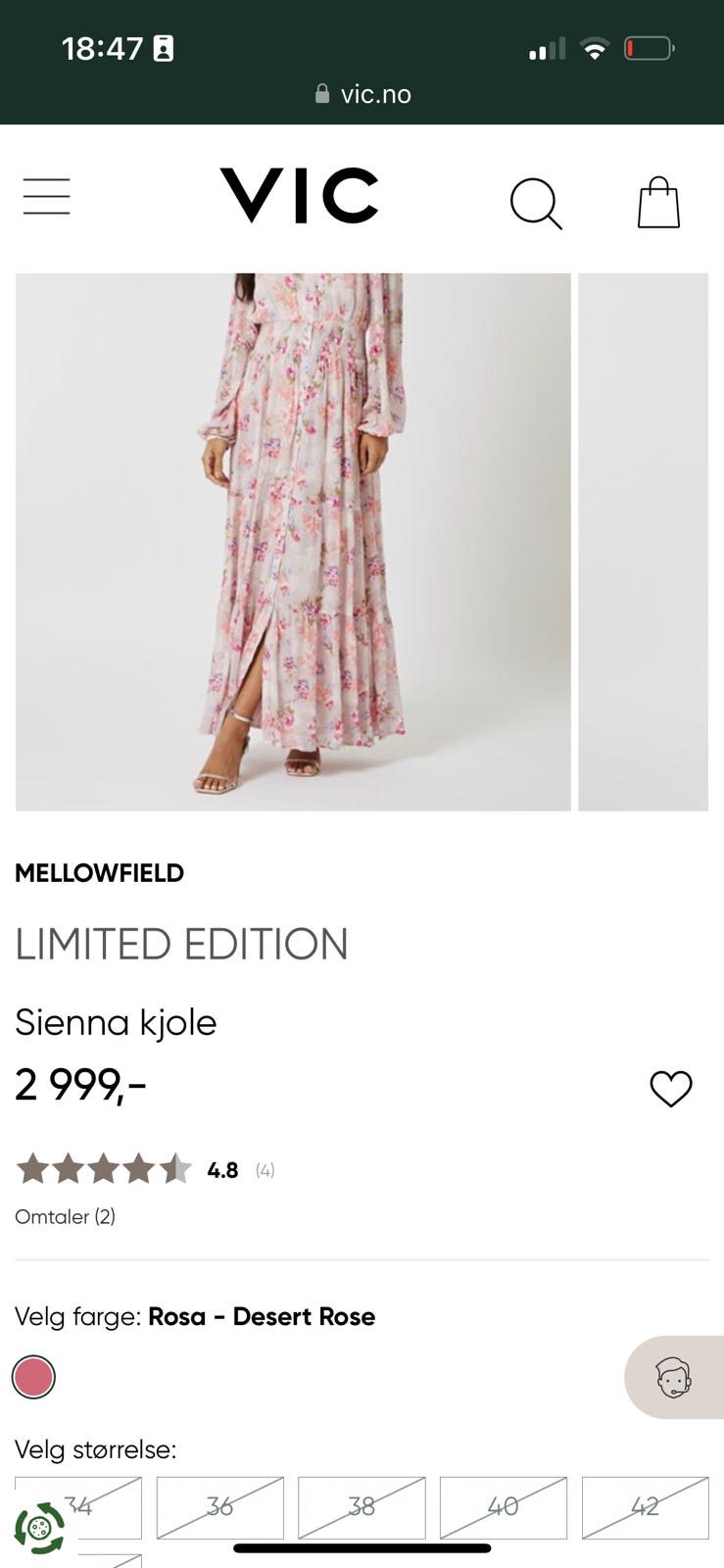Select size 34

[x=78, y=1508]
